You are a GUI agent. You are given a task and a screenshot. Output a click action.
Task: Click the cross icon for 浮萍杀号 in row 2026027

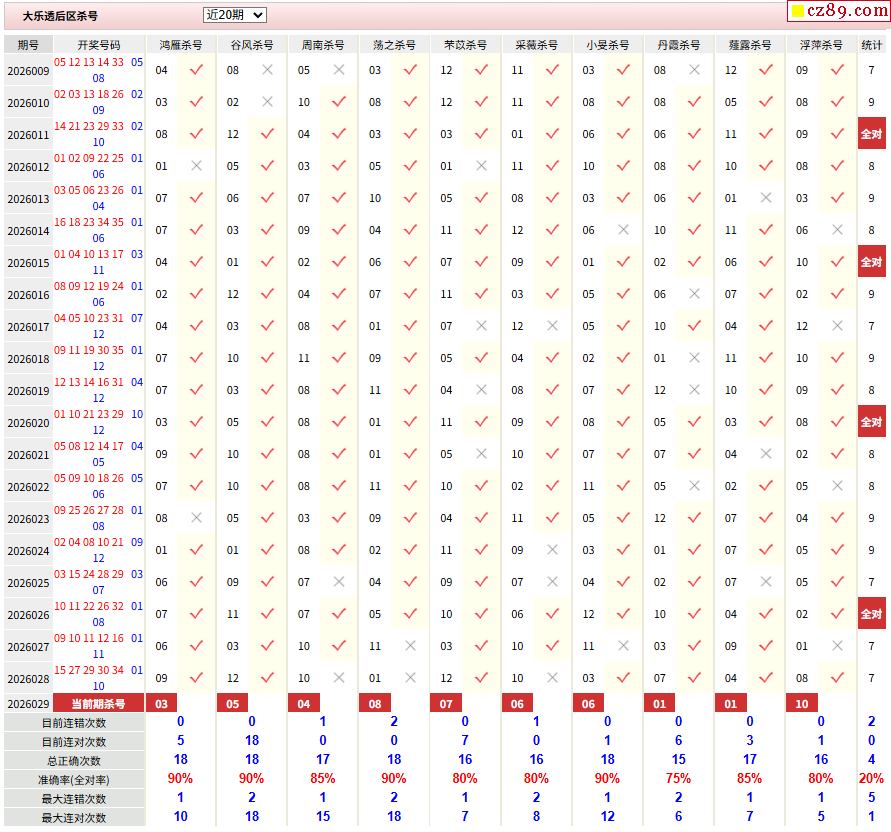pos(837,646)
